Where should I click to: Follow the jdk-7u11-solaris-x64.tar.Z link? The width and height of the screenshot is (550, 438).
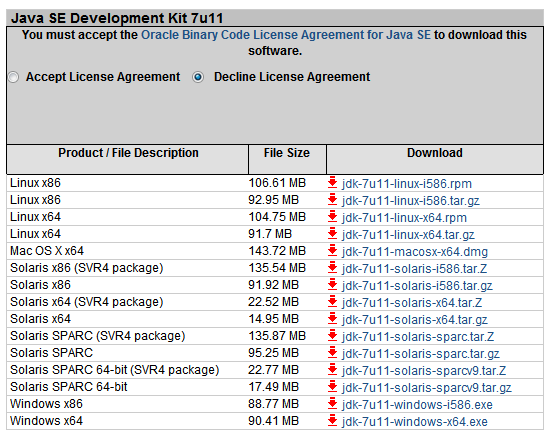[x=412, y=303]
